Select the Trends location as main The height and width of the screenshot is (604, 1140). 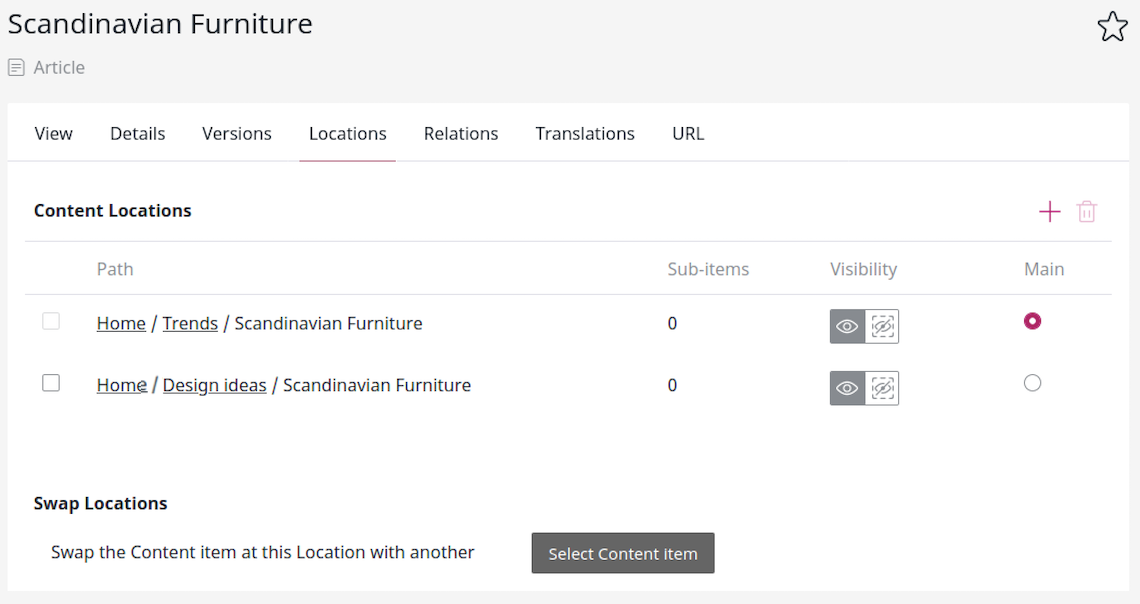click(x=1032, y=321)
